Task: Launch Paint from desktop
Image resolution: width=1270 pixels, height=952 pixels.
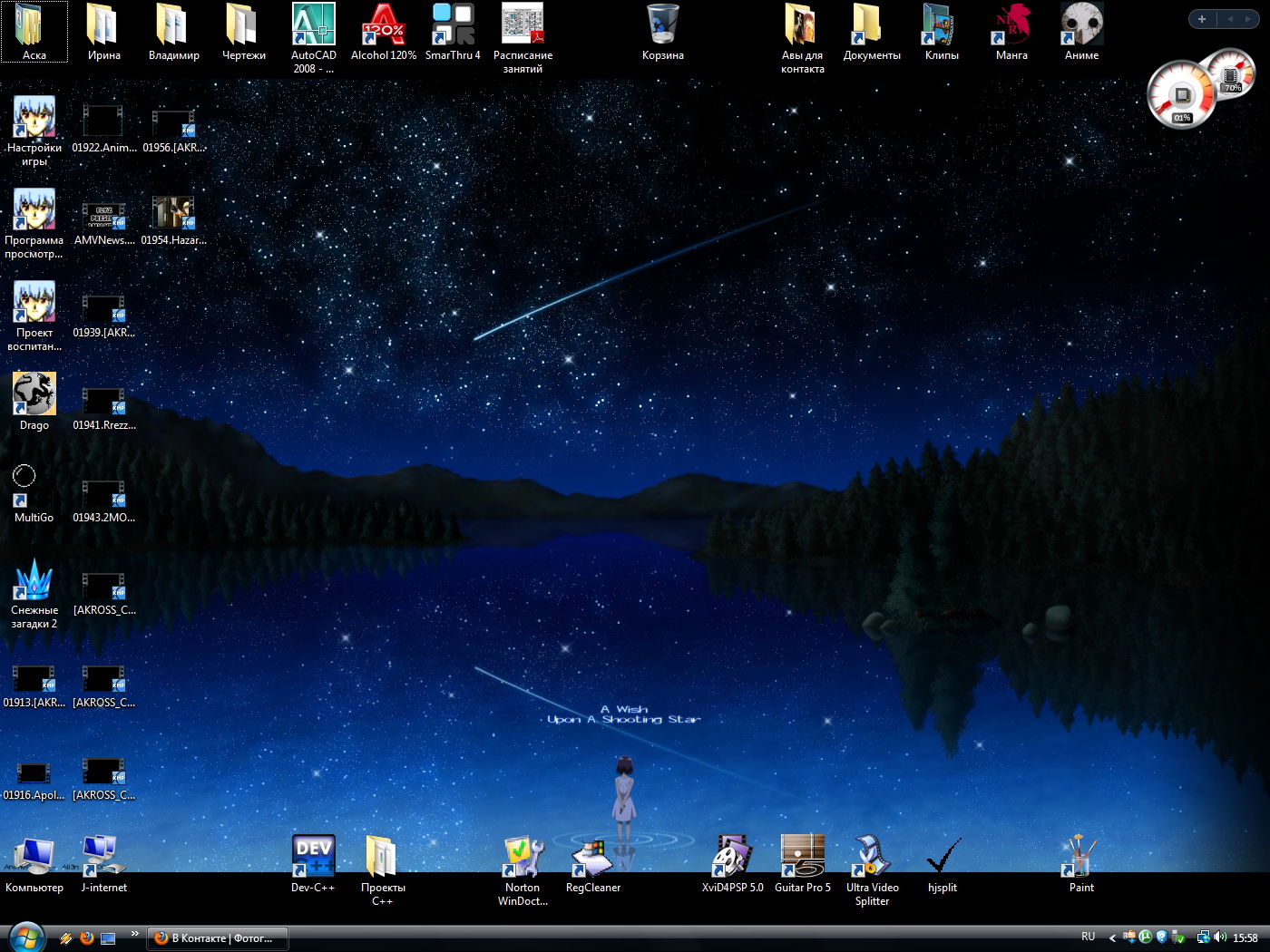Action: tap(1081, 864)
